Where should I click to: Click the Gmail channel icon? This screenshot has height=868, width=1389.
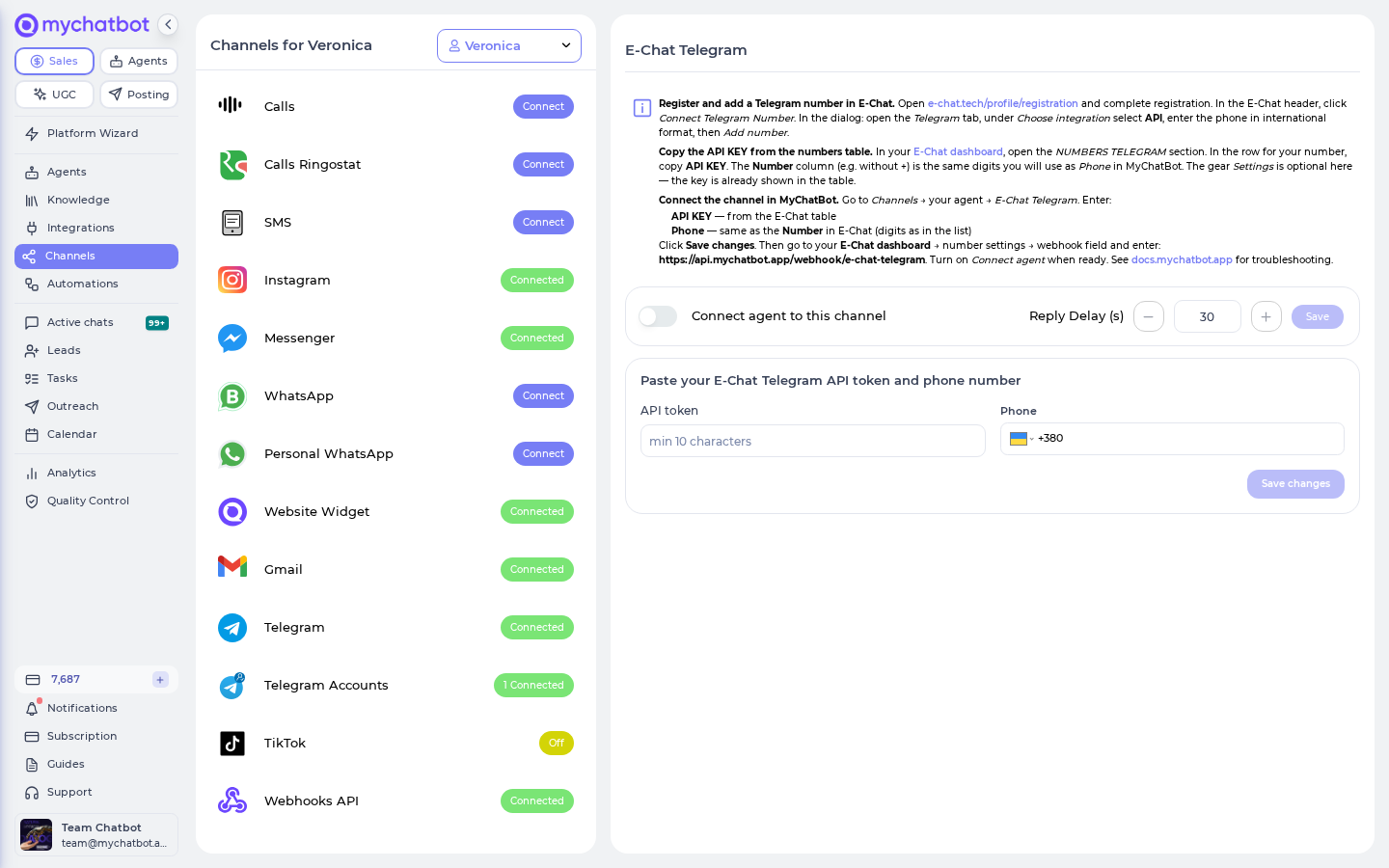[232, 567]
